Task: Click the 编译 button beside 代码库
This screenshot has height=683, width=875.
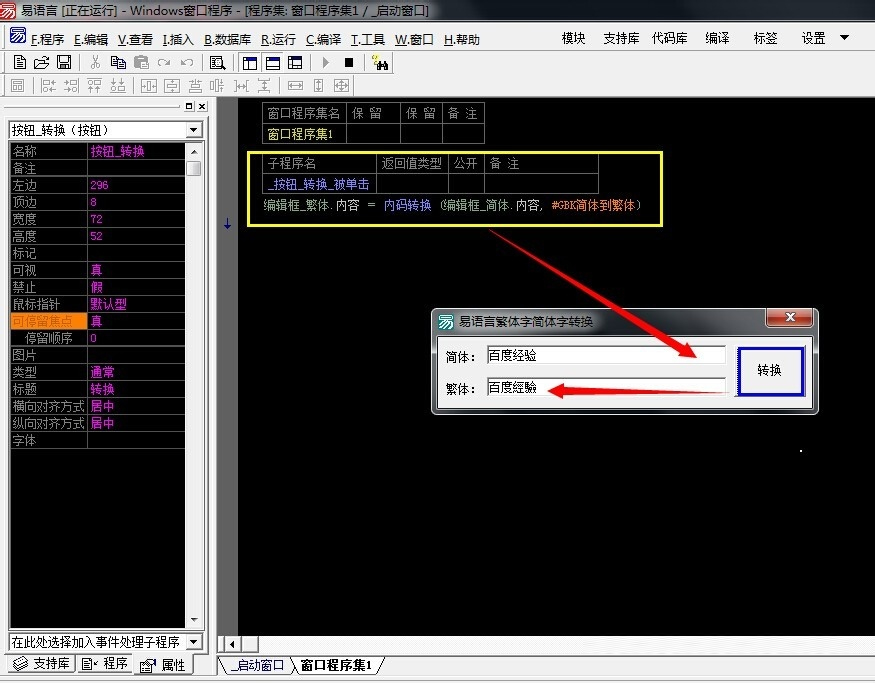Action: [x=717, y=38]
